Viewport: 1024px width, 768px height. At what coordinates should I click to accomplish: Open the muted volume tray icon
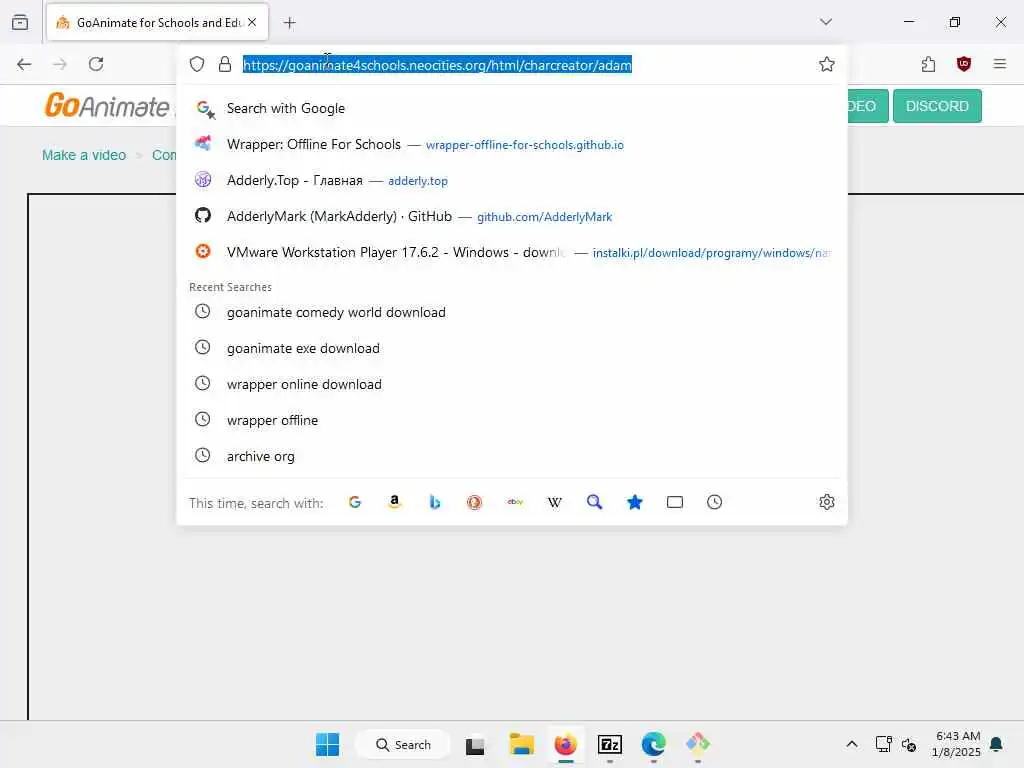coord(909,744)
